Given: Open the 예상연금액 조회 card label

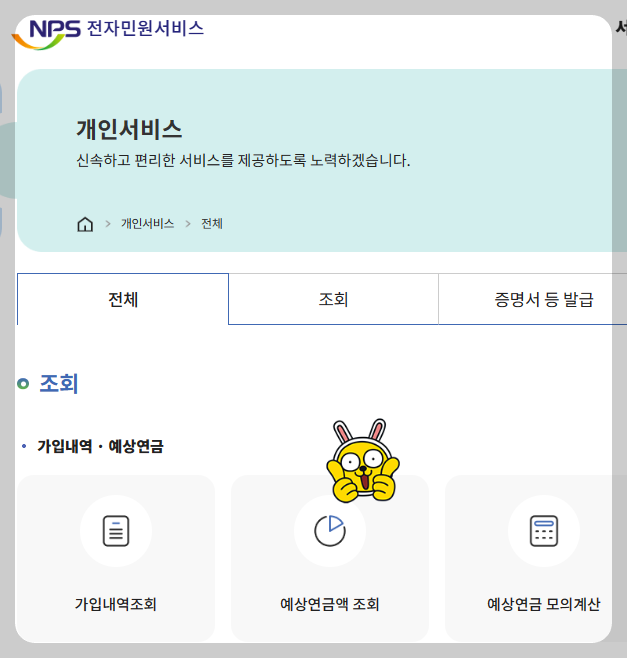Looking at the screenshot, I should click(x=330, y=604).
